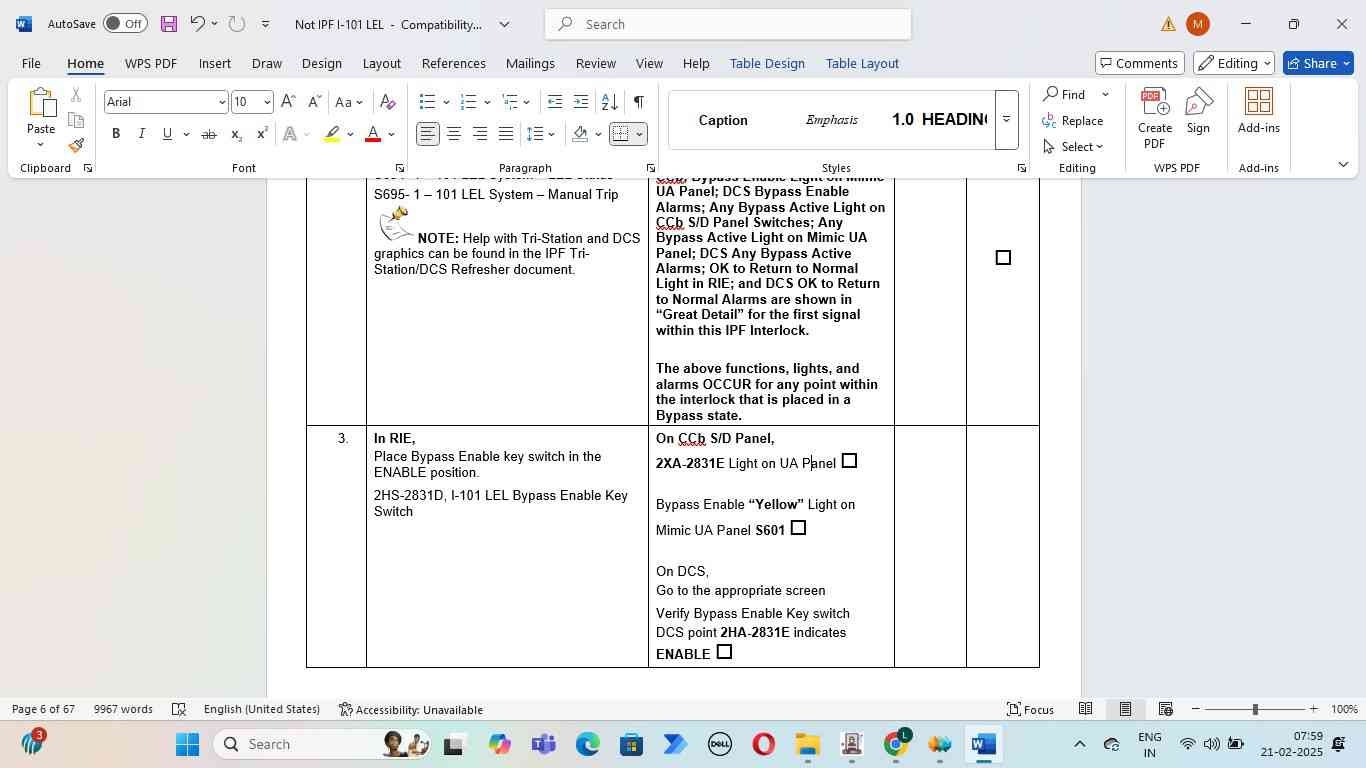1366x768 pixels.
Task: Undo the last action
Action: 197,24
